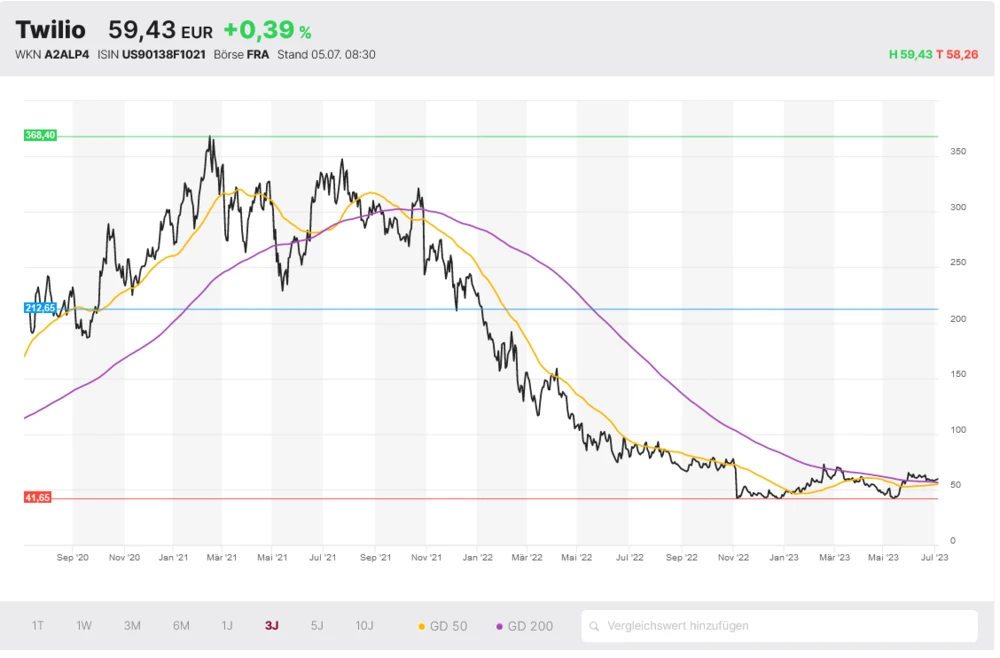Click the active 3J range tab
The image size is (1000, 658).
pos(272,626)
